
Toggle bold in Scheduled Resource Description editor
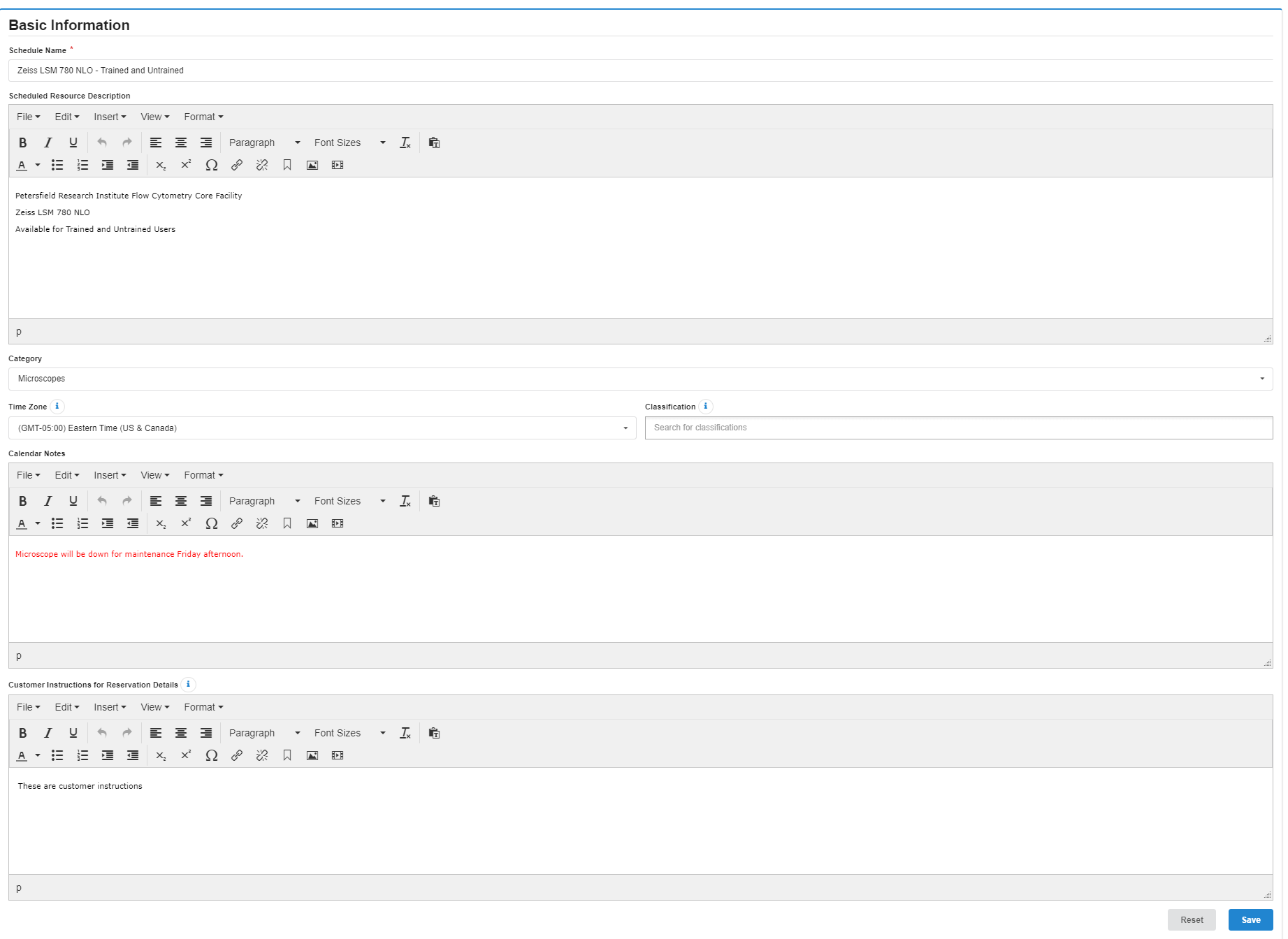pyautogui.click(x=22, y=143)
